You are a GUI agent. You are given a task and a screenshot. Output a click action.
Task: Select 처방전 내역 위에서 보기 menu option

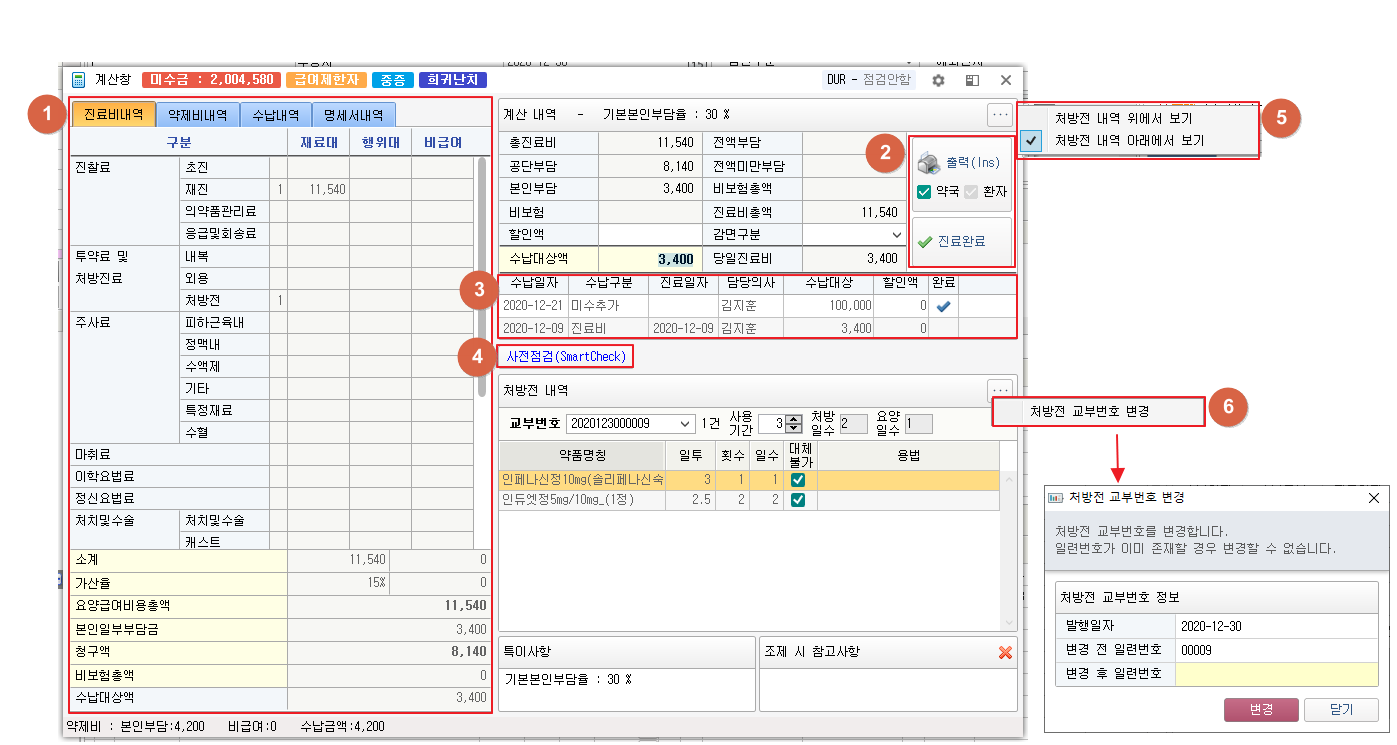1129,118
